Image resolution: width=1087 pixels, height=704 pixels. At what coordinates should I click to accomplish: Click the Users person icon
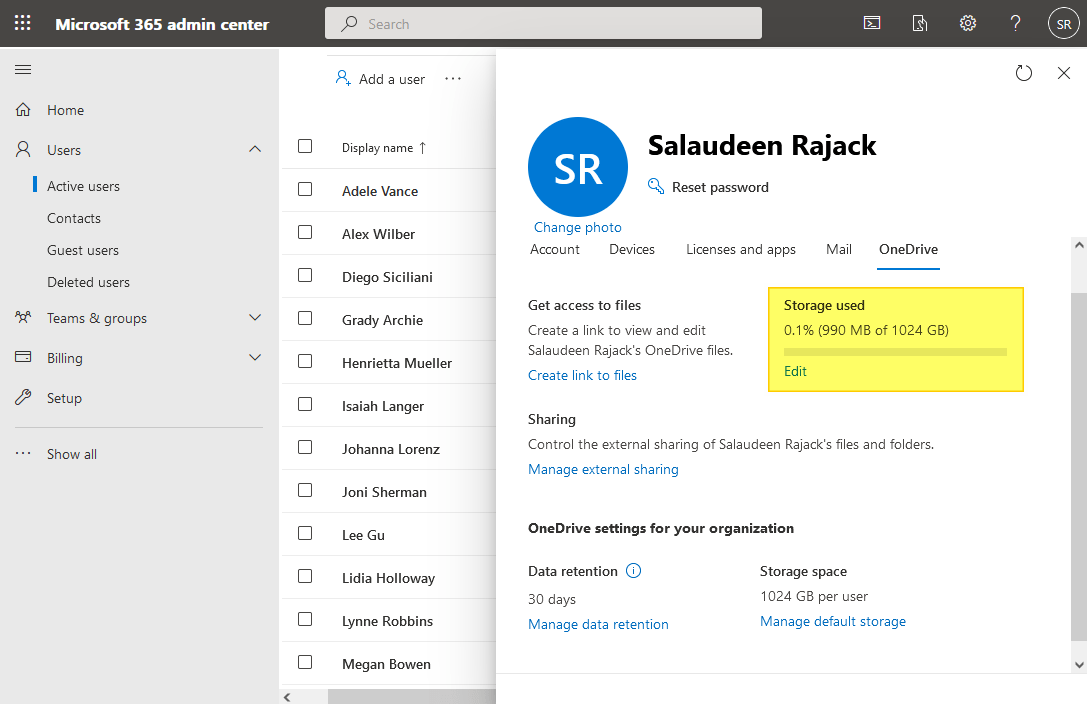(23, 150)
